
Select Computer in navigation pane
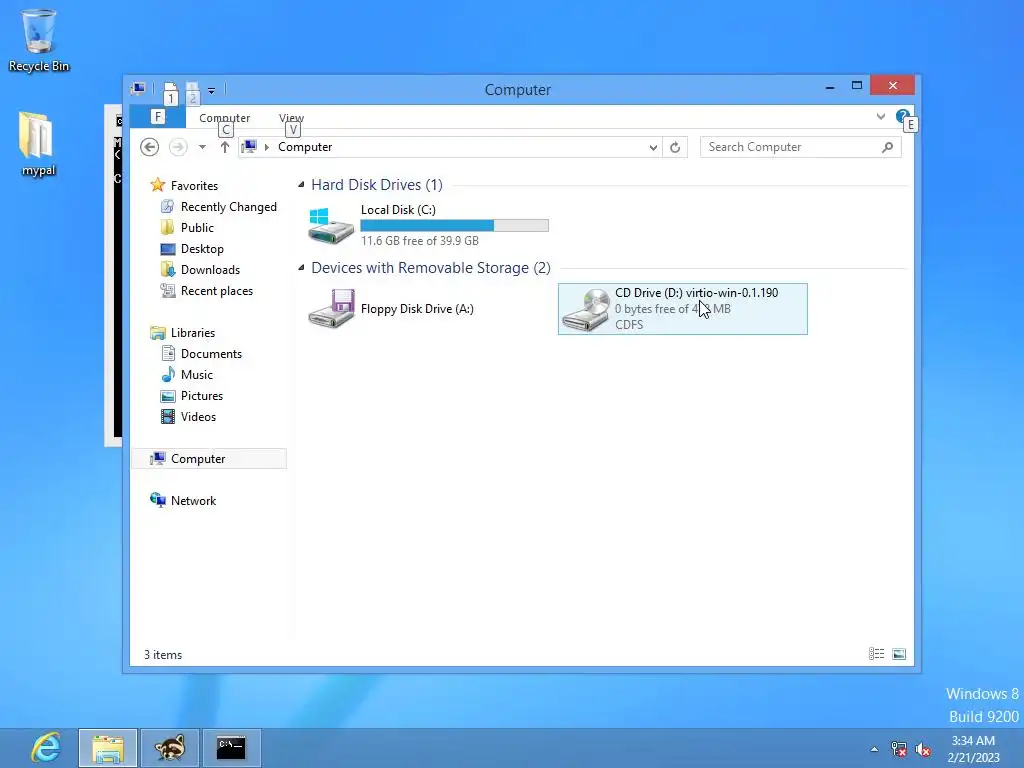(198, 458)
